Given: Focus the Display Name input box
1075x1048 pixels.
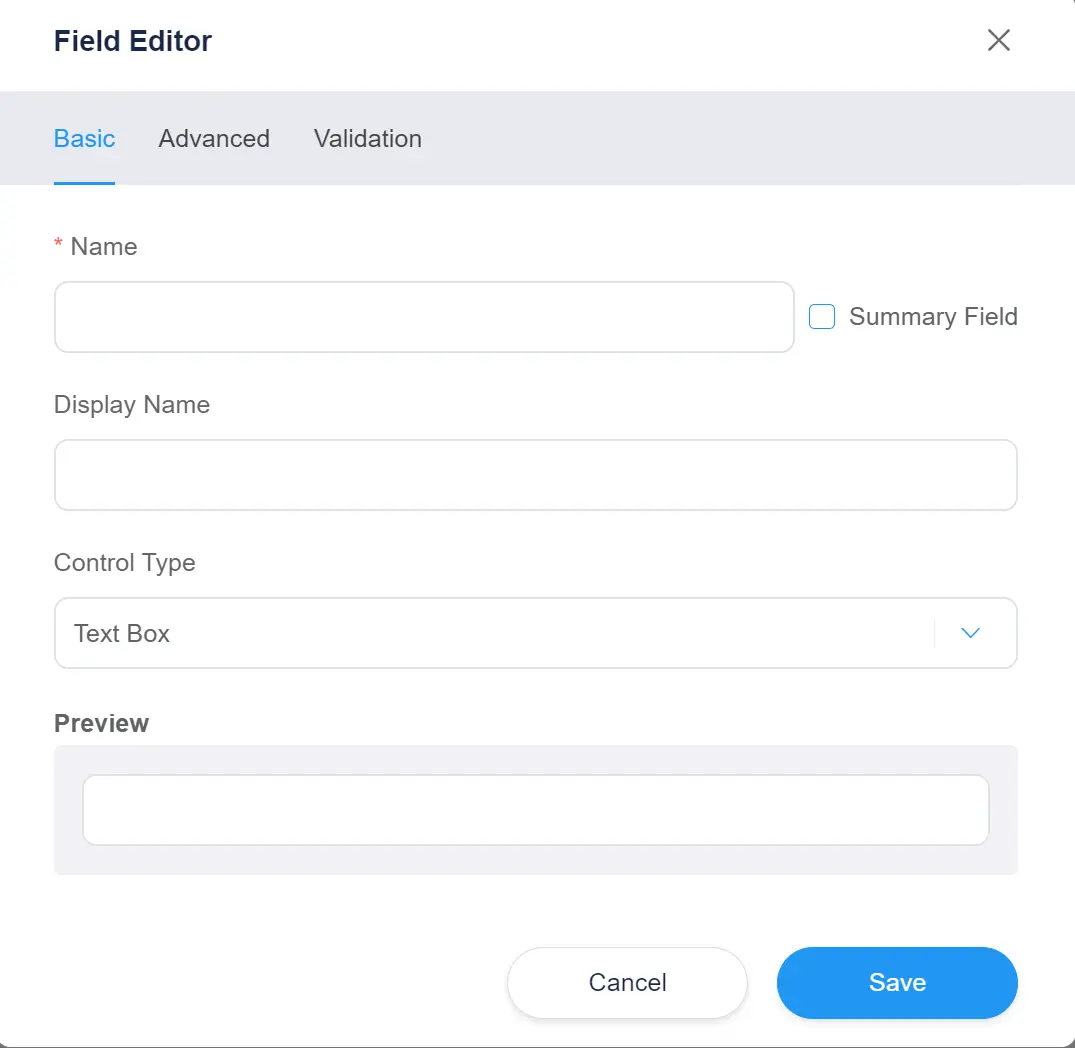Looking at the screenshot, I should (x=535, y=475).
